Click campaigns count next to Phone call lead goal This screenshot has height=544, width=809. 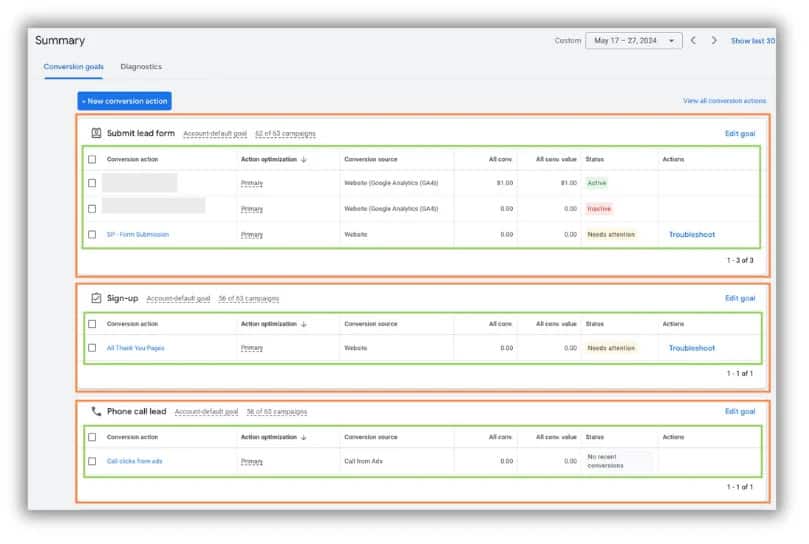coord(277,412)
